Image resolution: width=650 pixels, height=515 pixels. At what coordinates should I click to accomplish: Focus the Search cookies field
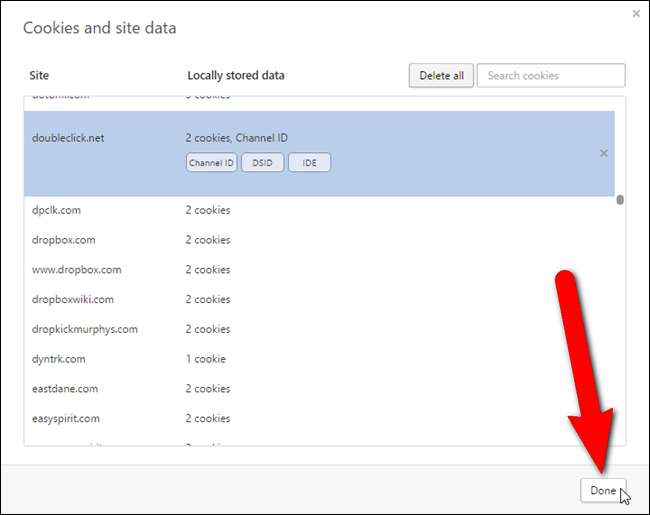(550, 76)
